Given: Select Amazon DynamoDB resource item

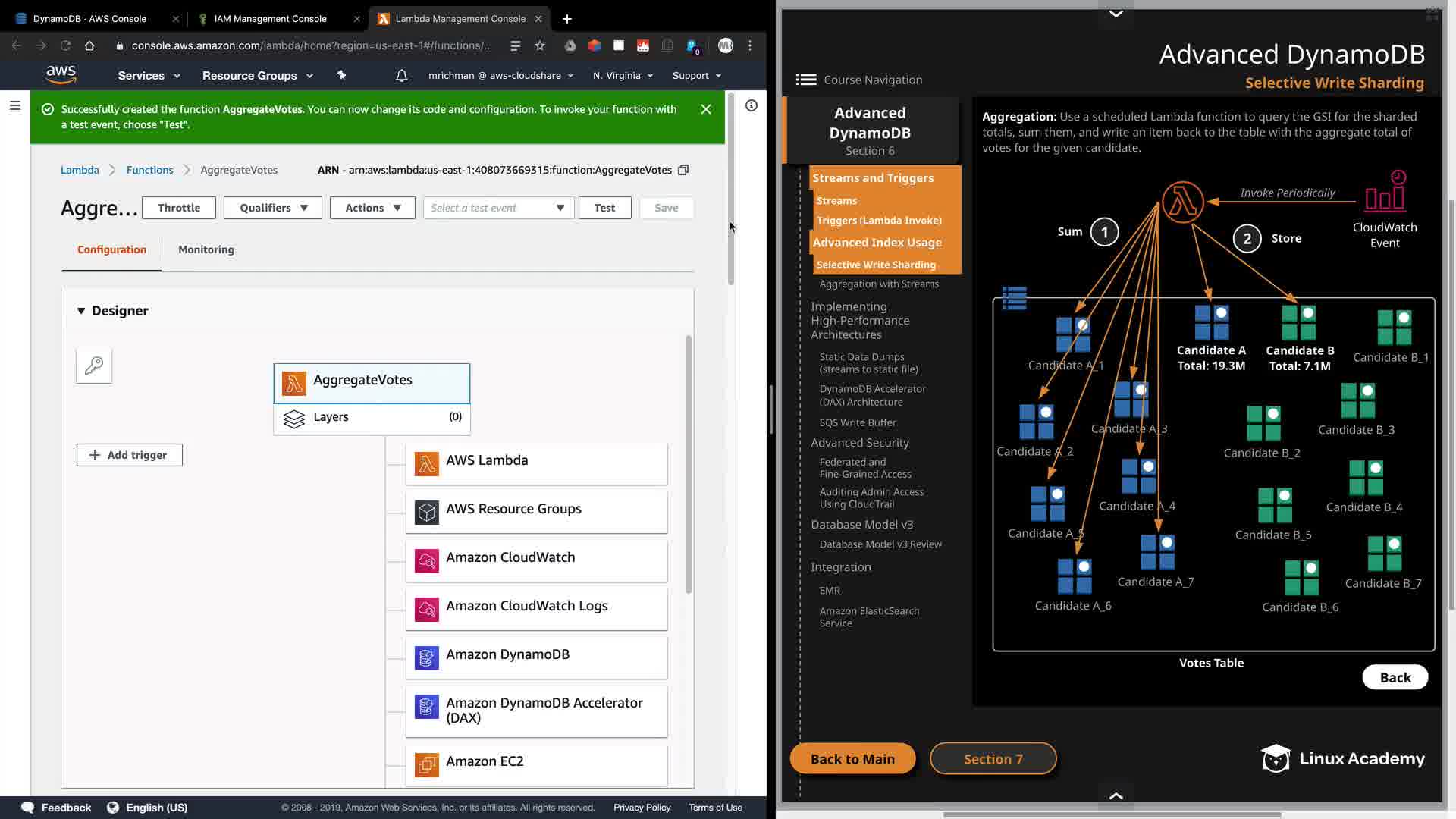Looking at the screenshot, I should 536,655.
